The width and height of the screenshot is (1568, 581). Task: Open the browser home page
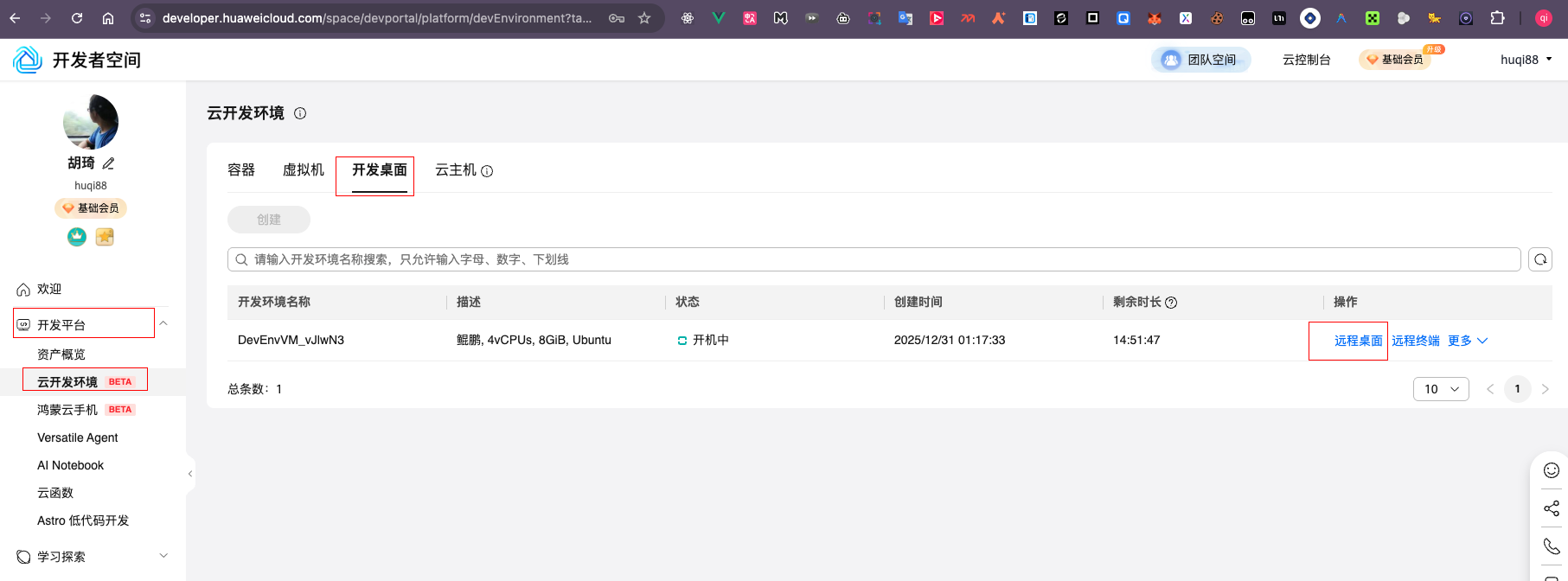[108, 18]
